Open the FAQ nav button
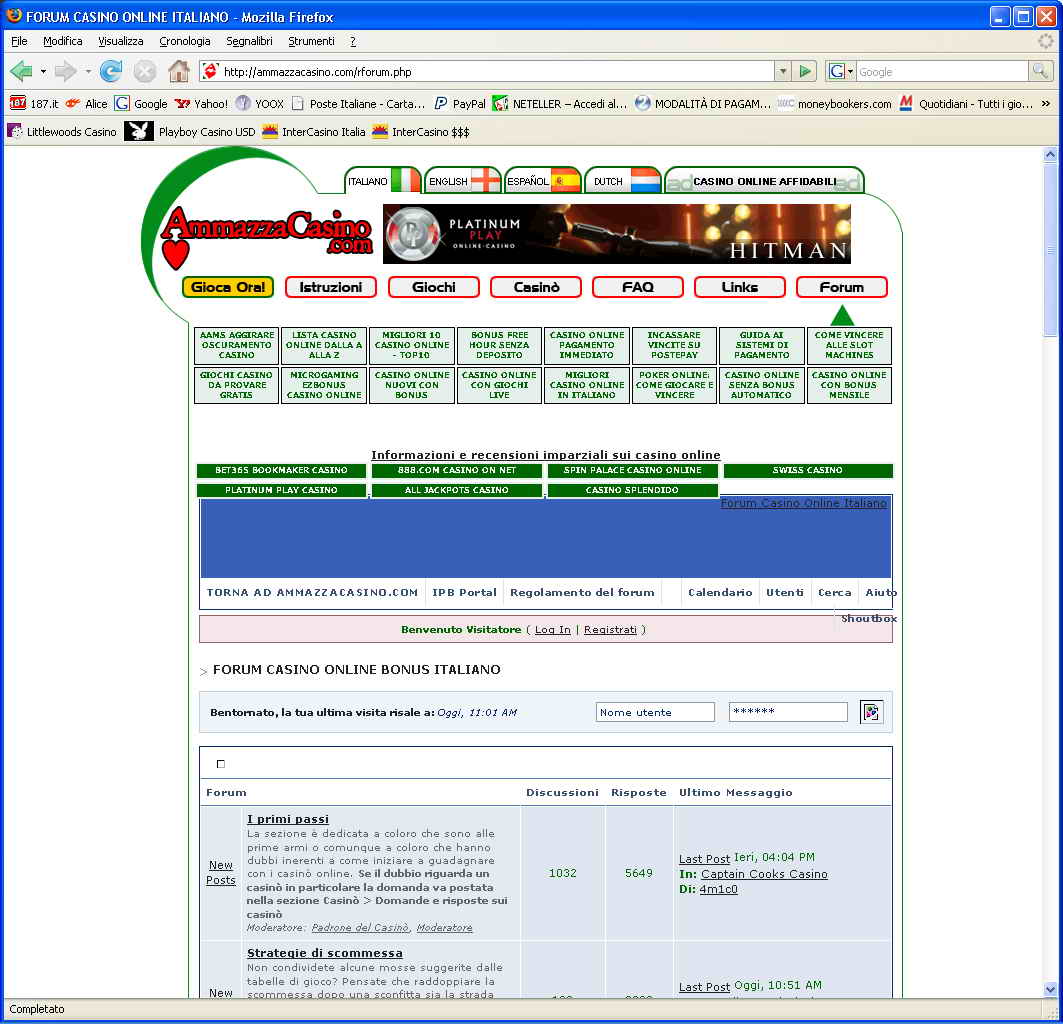Viewport: 1063px width, 1024px height. pyautogui.click(x=638, y=287)
